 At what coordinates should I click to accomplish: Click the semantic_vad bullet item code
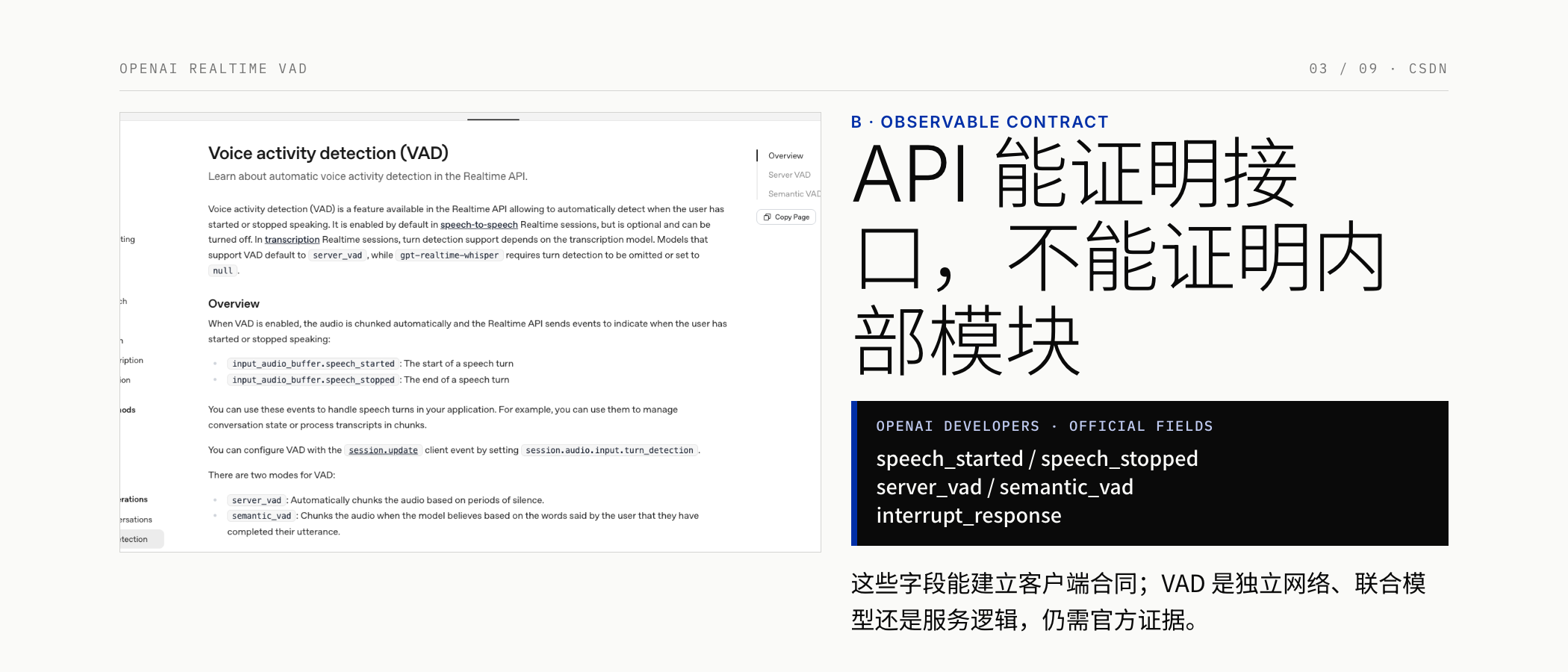pos(261,516)
